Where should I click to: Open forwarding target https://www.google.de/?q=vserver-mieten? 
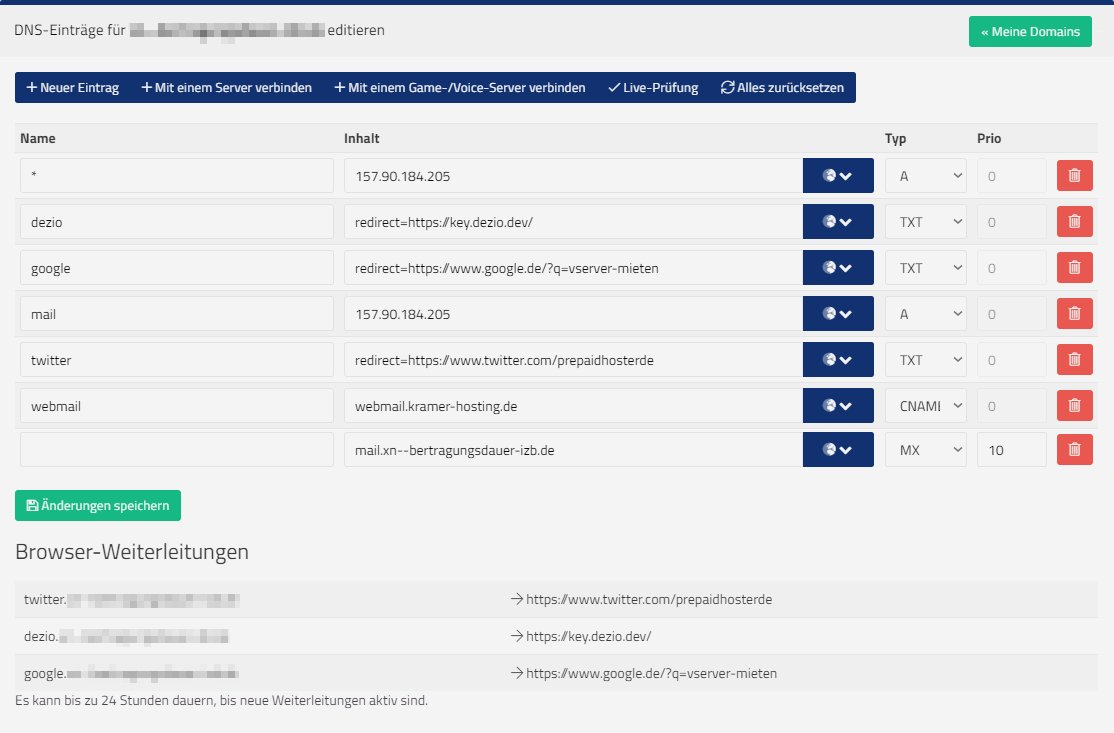pyautogui.click(x=651, y=673)
